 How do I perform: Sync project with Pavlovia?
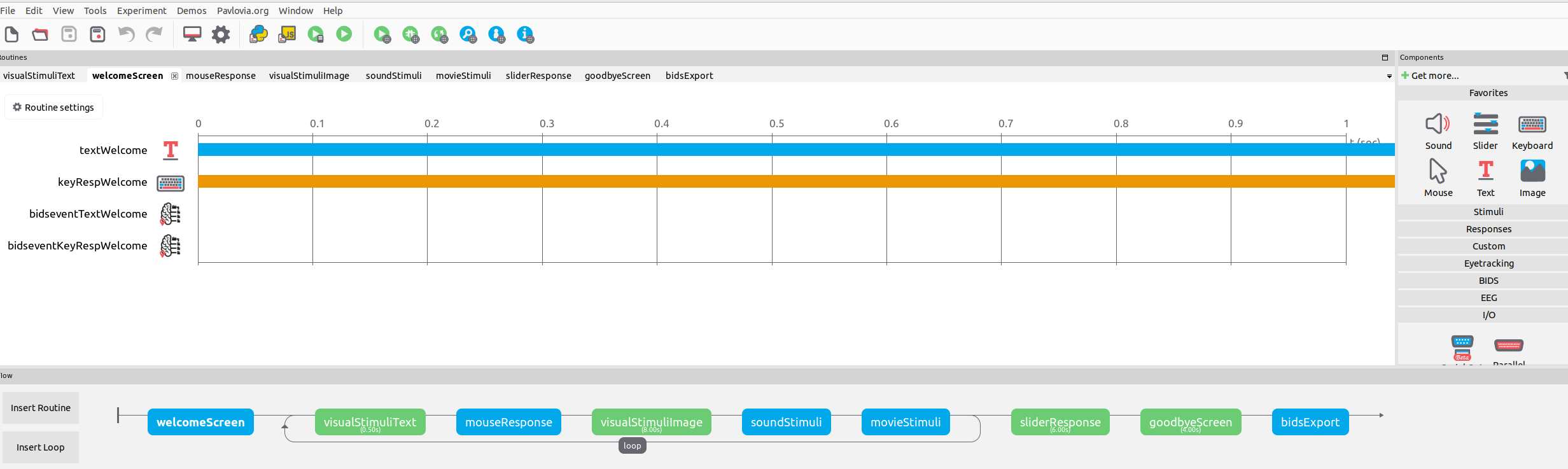(x=439, y=34)
